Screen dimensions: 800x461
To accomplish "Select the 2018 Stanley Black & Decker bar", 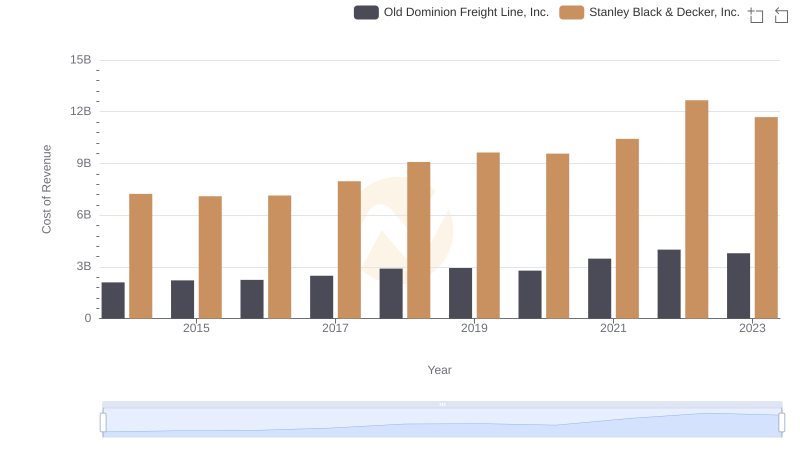I will 419,240.
